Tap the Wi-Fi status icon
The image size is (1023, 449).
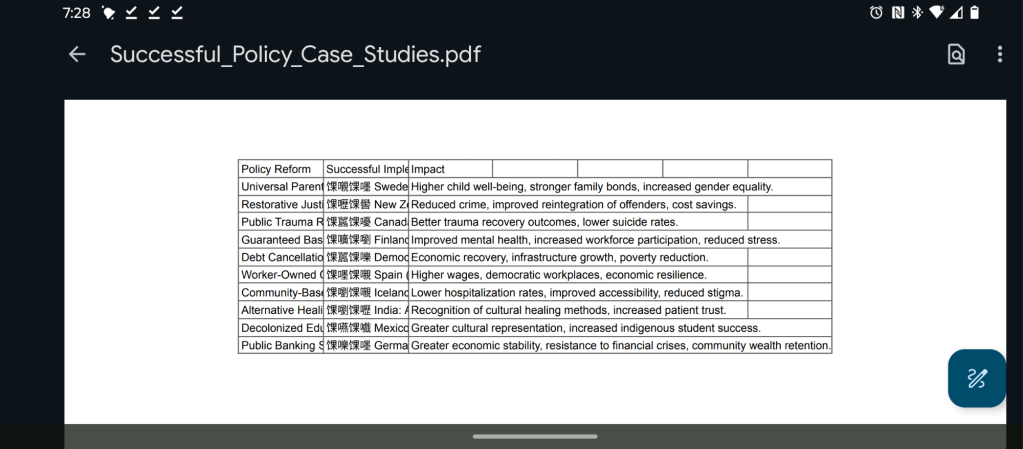click(936, 13)
